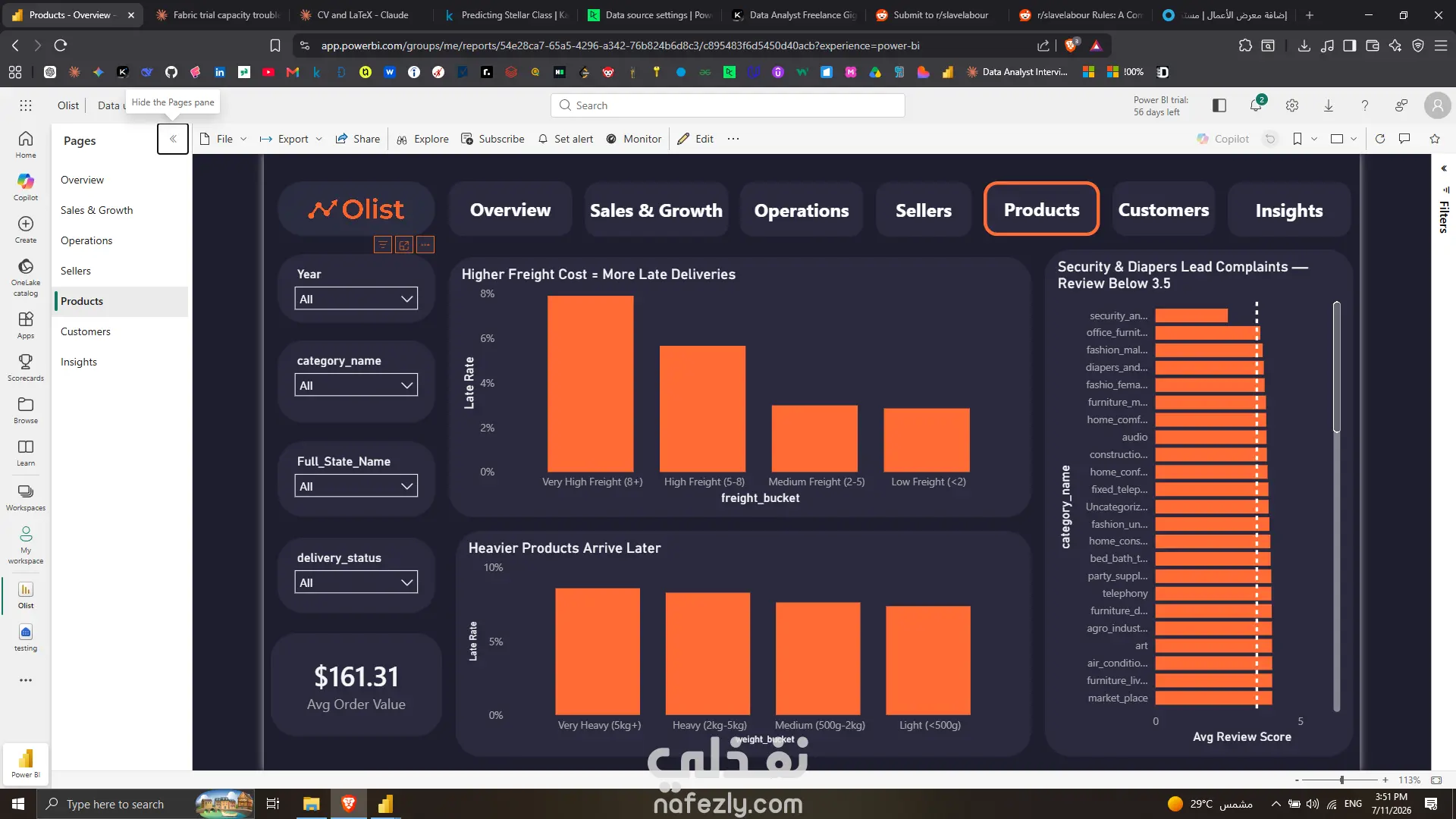Viewport: 1456px width, 819px height.
Task: Open the Overview page in Pages pane
Action: click(x=120, y=180)
